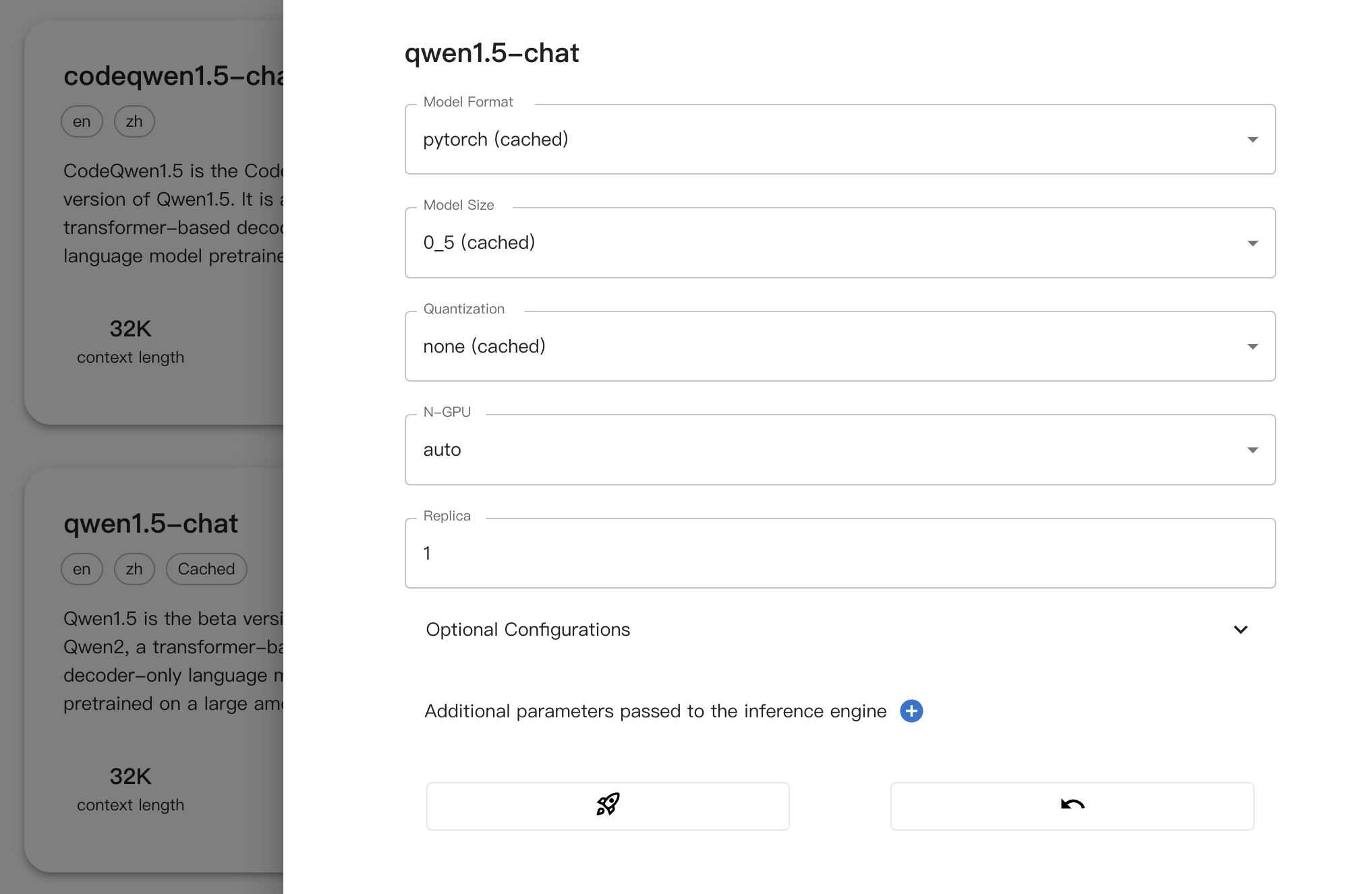Open the N-GPU dropdown

(839, 450)
